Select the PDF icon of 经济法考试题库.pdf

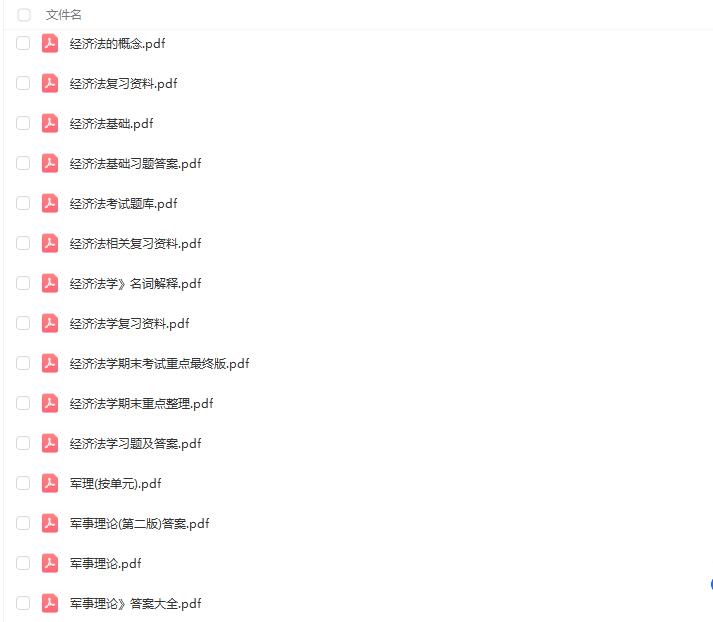pos(50,204)
